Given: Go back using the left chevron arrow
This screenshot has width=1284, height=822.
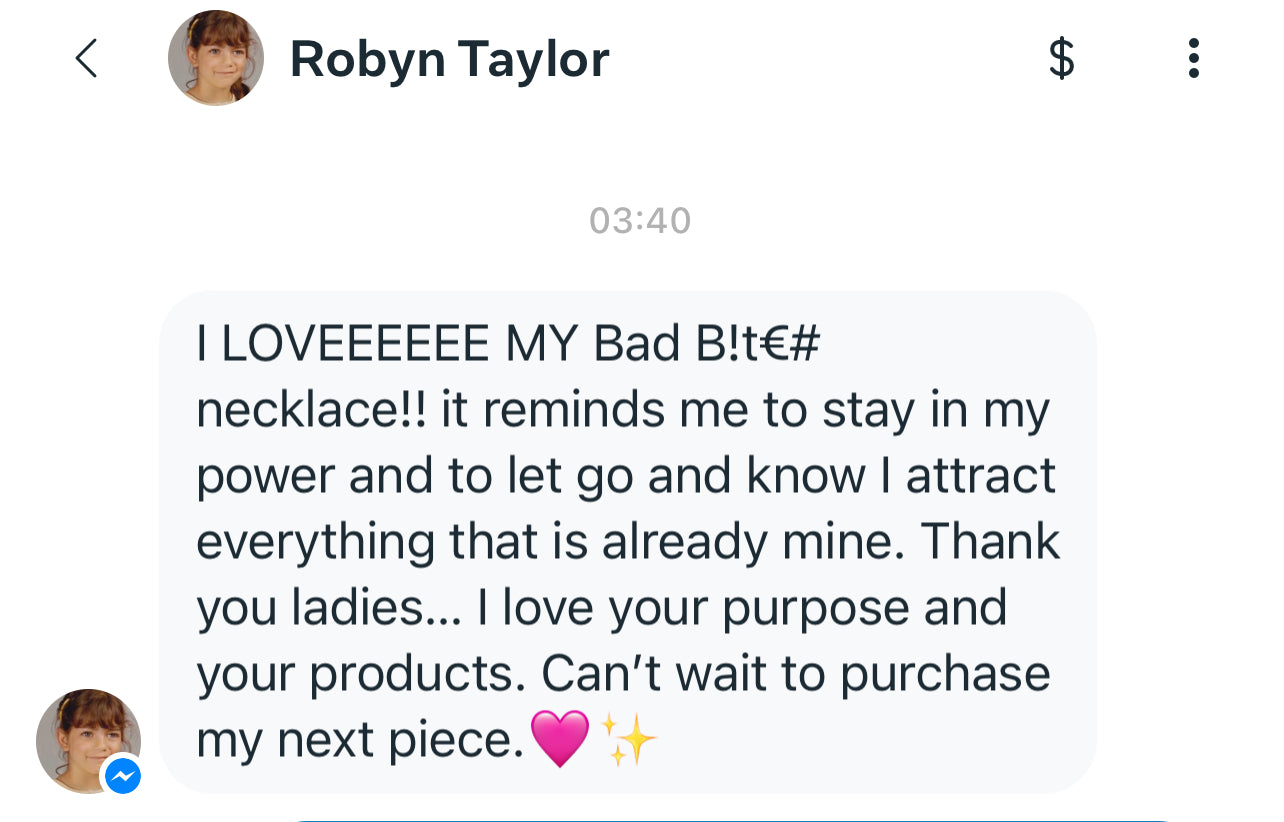Looking at the screenshot, I should point(87,58).
